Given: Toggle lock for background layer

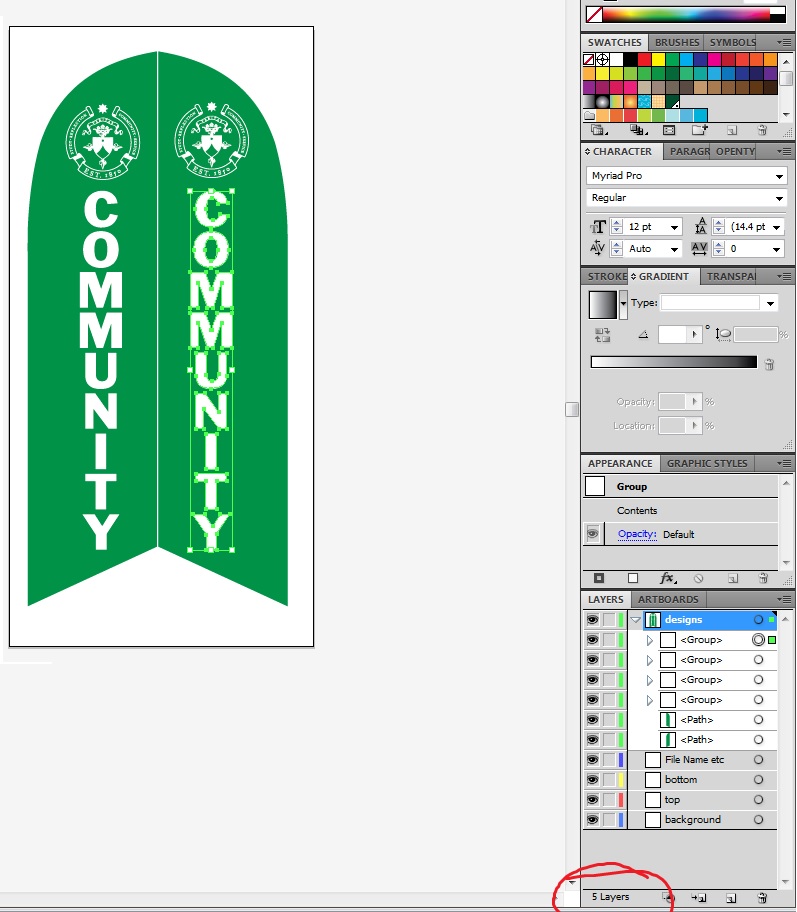Looking at the screenshot, I should tap(609, 820).
